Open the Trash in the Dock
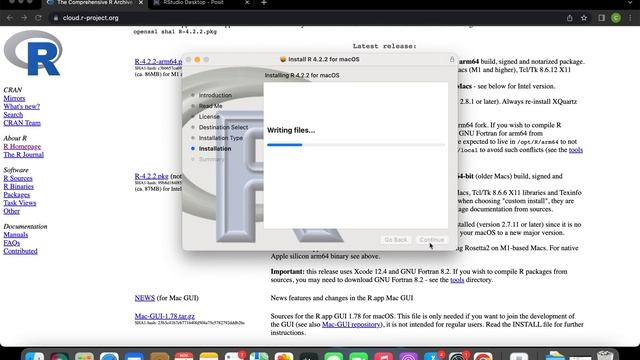 click(x=605, y=356)
